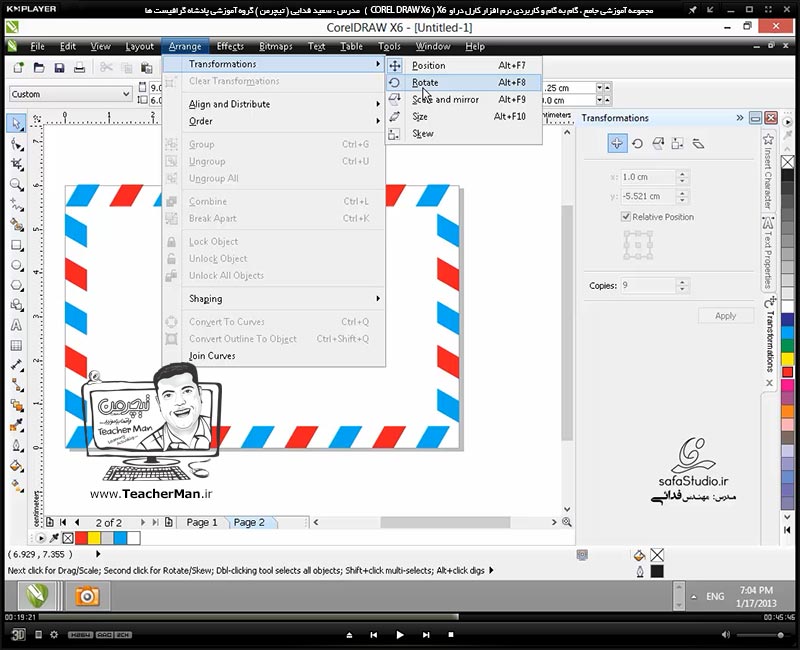Collapse the docker with double-chevron
This screenshot has height=650, width=800.
tap(740, 118)
